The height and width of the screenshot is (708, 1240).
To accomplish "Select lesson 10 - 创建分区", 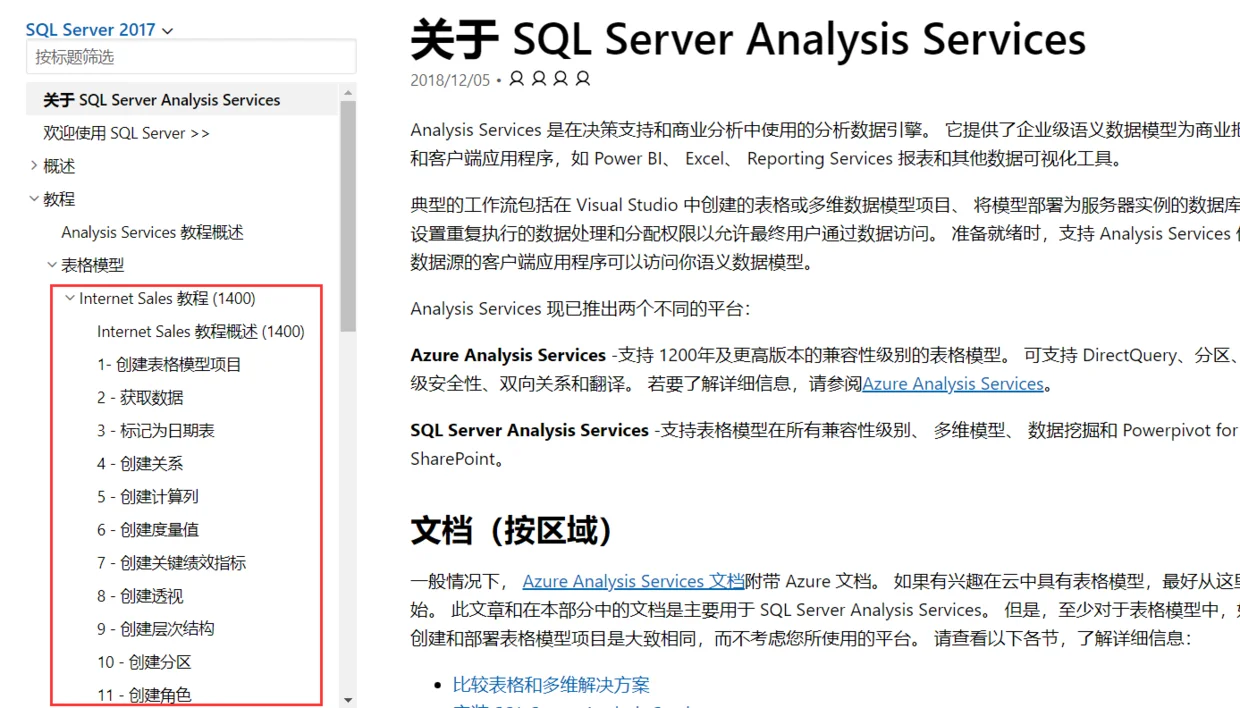I will tap(144, 661).
